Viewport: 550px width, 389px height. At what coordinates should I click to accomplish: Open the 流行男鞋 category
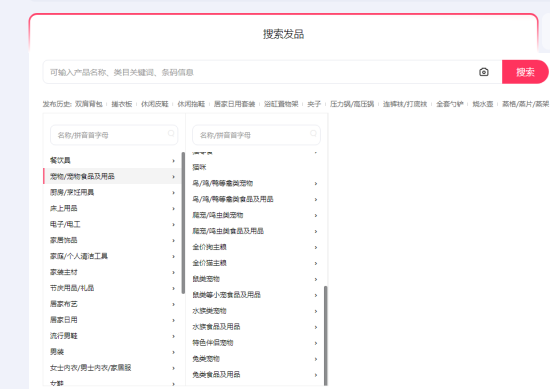pos(112,336)
